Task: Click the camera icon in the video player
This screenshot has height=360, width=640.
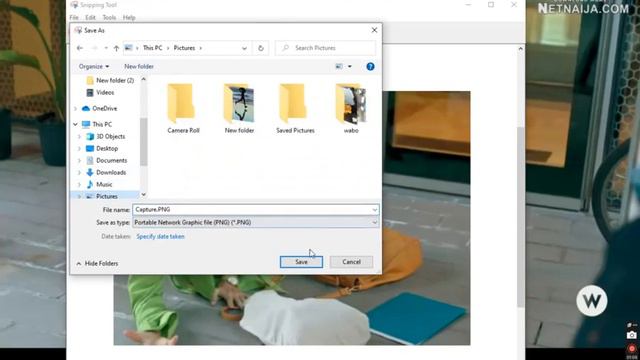Action: click(x=631, y=335)
